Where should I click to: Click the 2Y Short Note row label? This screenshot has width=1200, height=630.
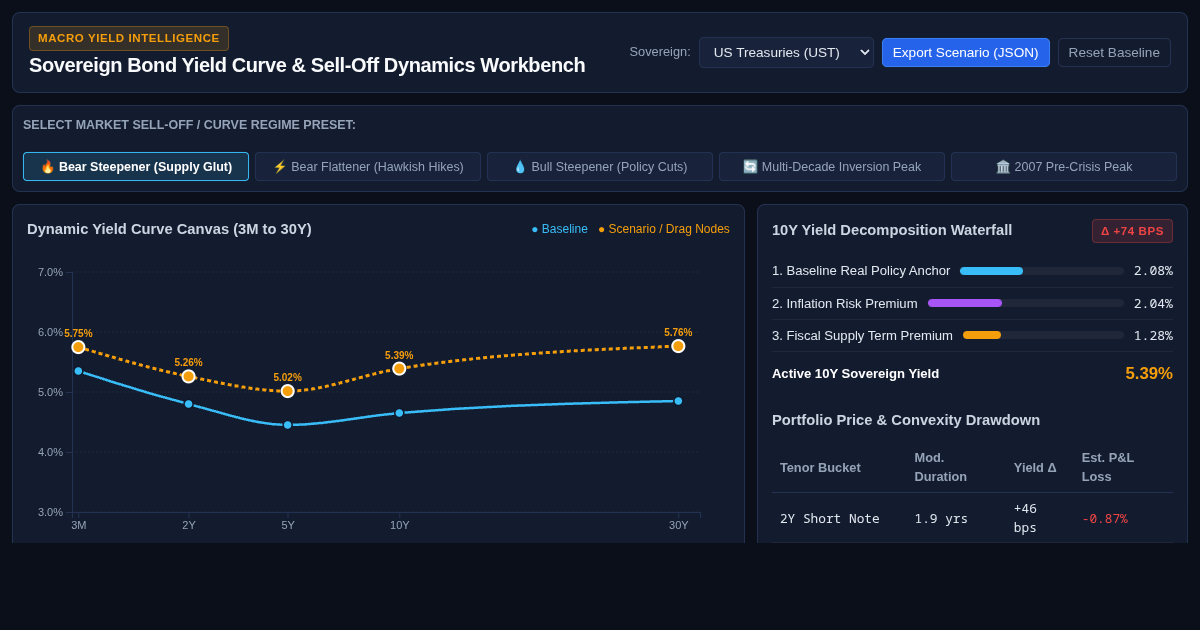830,518
